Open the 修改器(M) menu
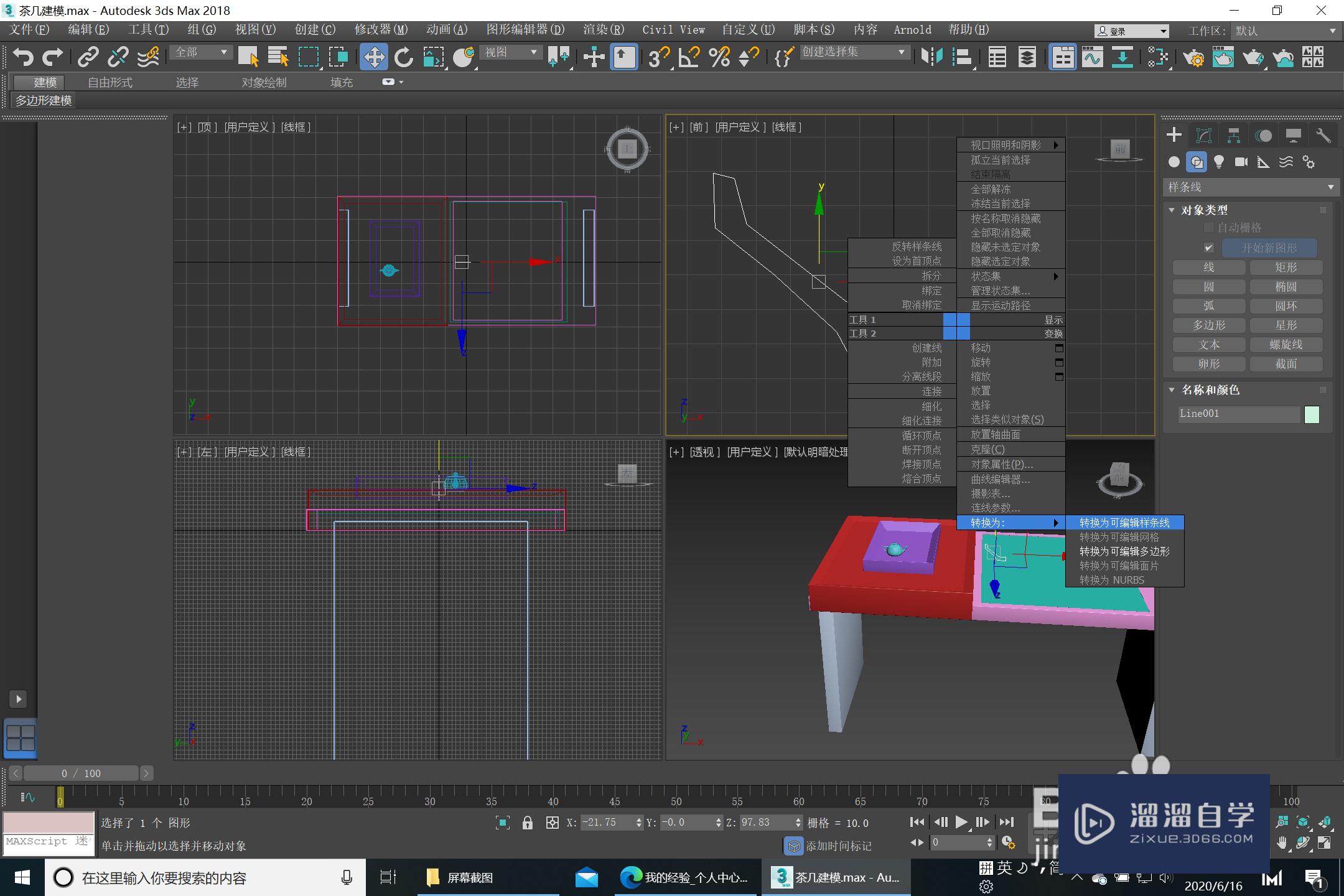The height and width of the screenshot is (896, 1344). (x=381, y=30)
